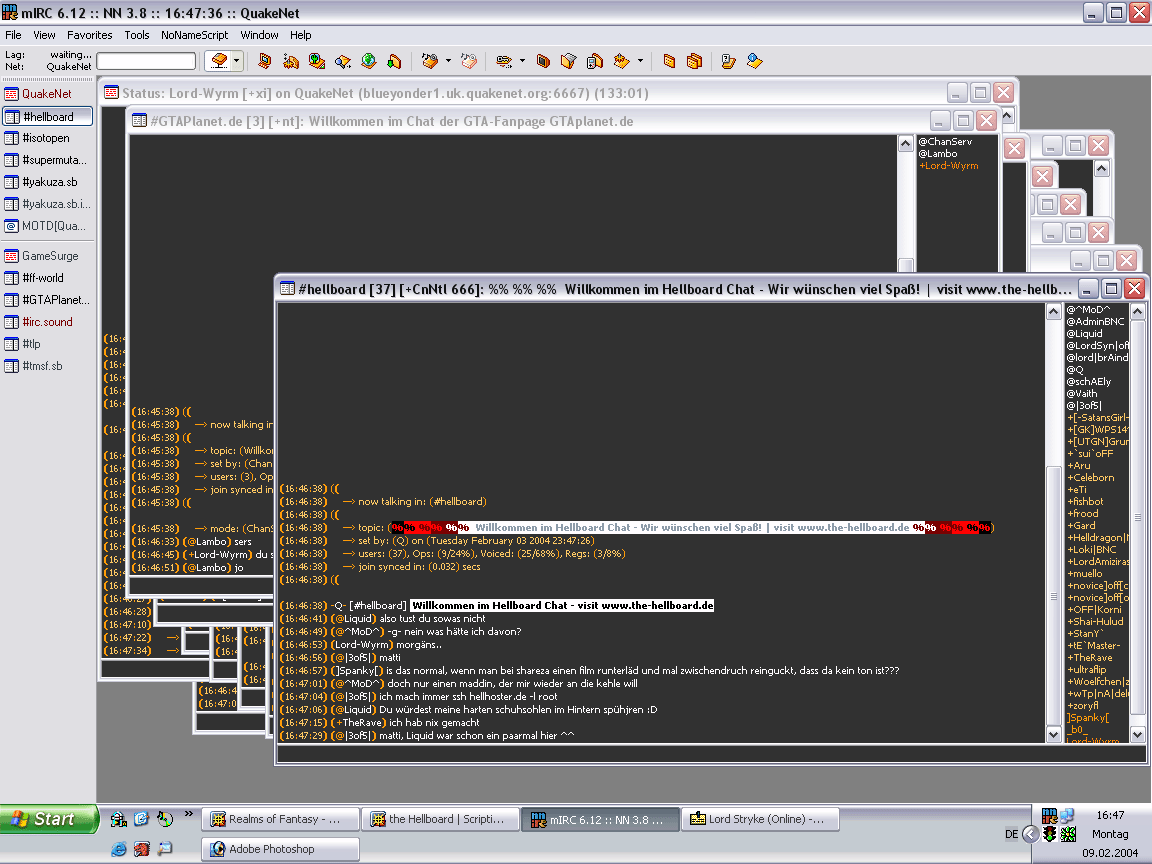1152x864 pixels.
Task: Click the globe icon in the mIRC toolbar
Action: 368,61
